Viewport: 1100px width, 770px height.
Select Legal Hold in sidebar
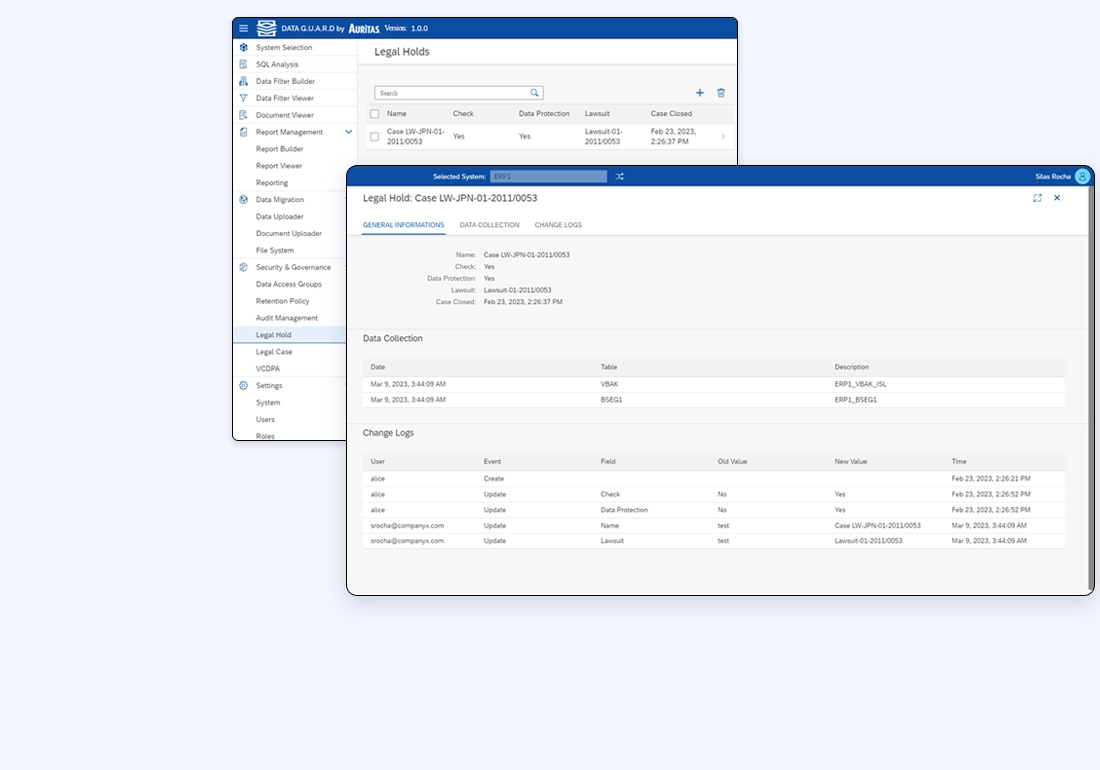tap(274, 335)
